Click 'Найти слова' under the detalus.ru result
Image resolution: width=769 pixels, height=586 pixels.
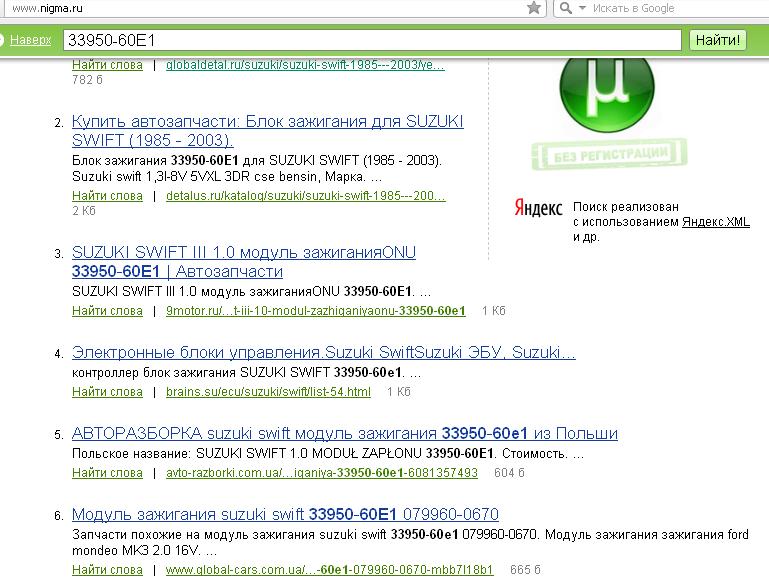coord(107,196)
